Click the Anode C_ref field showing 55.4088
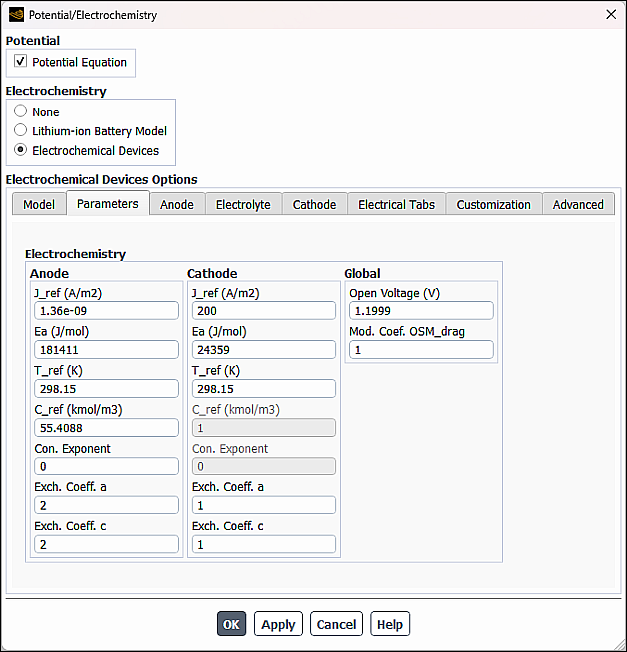The width and height of the screenshot is (627, 652). coord(106,428)
